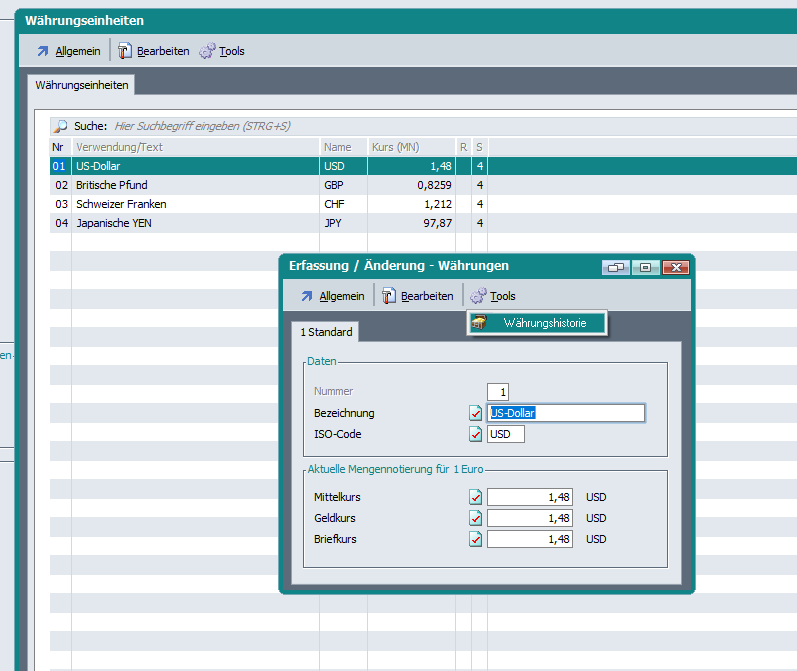
Task: Toggle the Briefkurs checkbox
Action: [476, 539]
